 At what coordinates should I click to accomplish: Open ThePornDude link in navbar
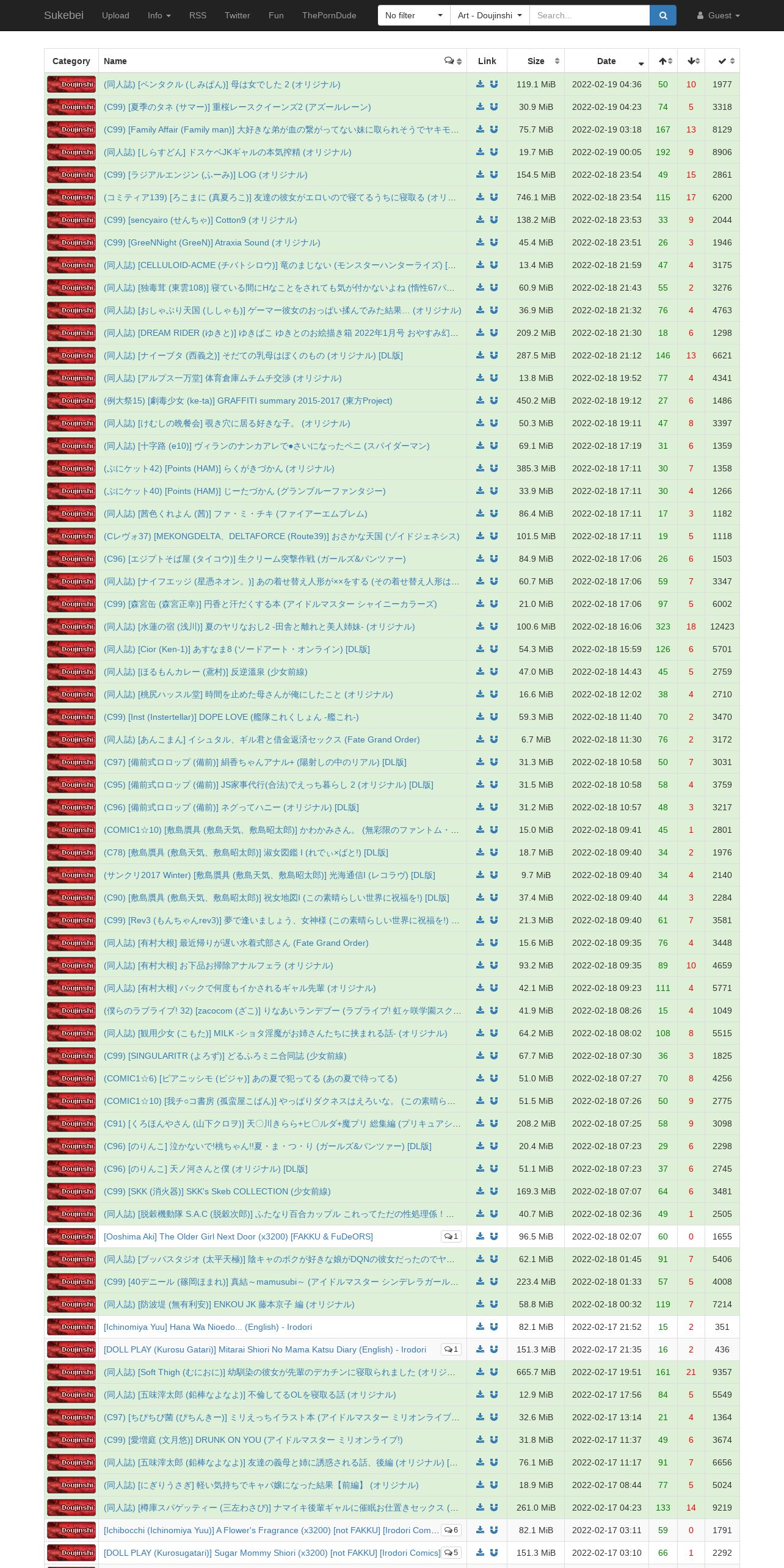(x=329, y=15)
